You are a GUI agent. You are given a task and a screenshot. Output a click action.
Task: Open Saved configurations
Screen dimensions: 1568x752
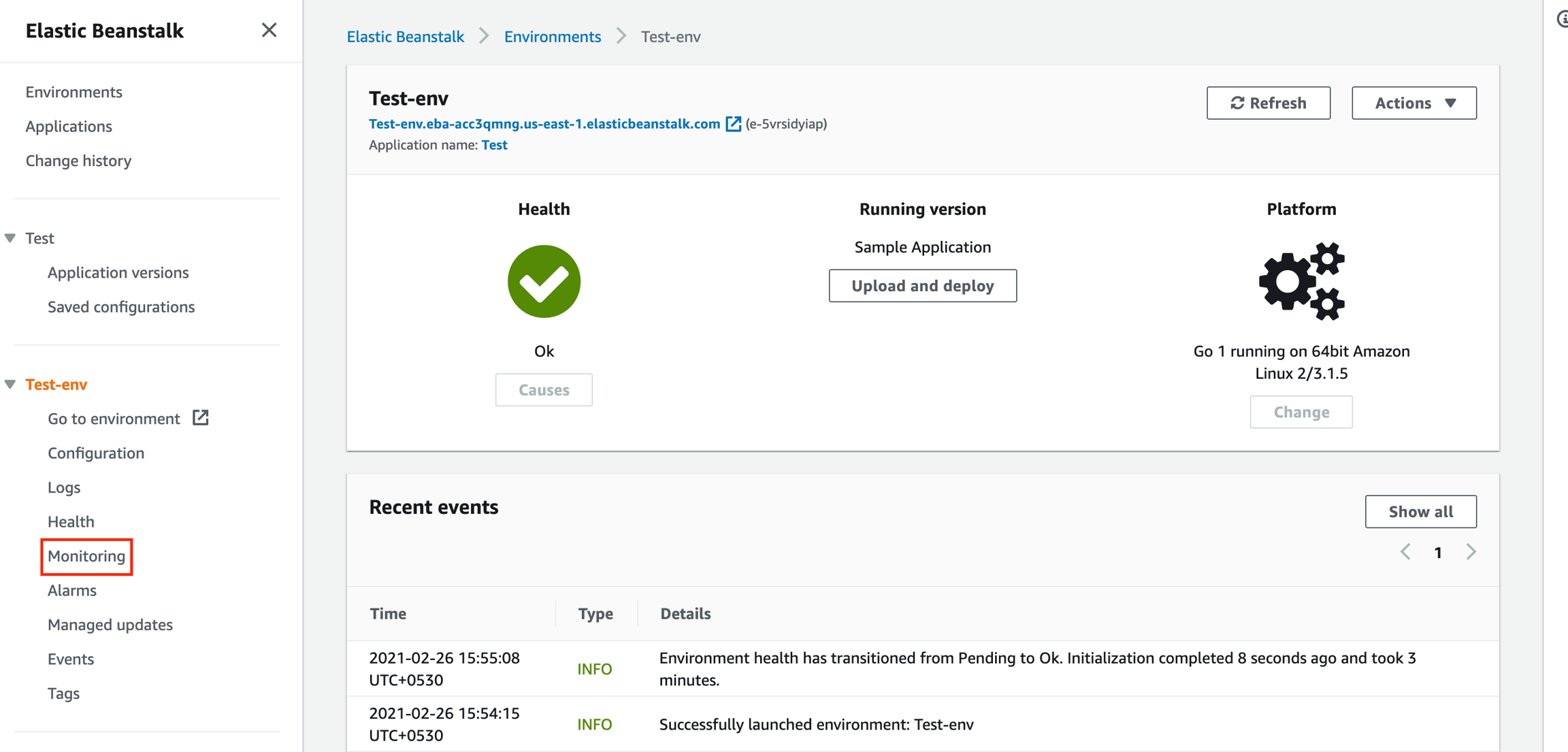pyautogui.click(x=121, y=307)
